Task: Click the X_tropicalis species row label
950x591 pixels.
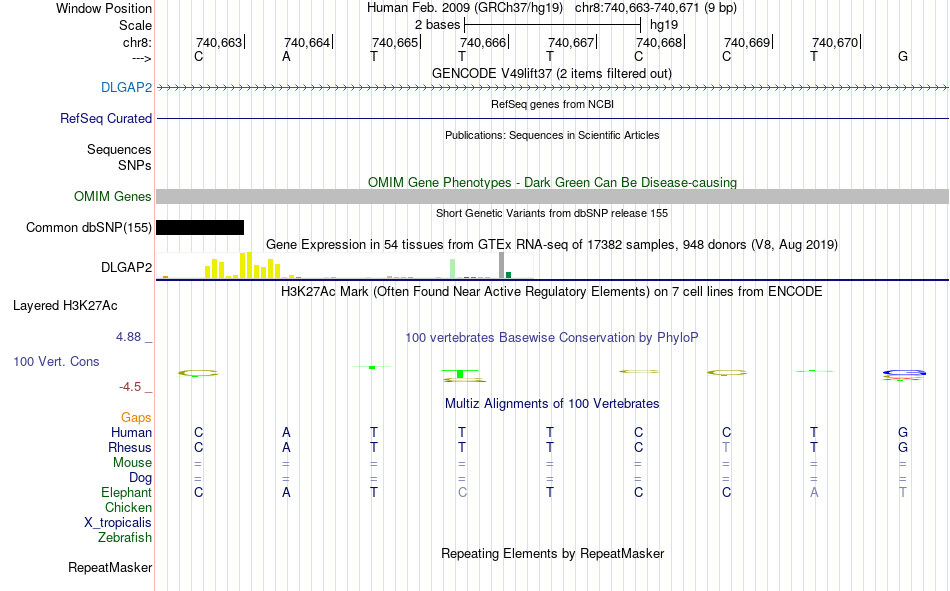Action: point(118,523)
